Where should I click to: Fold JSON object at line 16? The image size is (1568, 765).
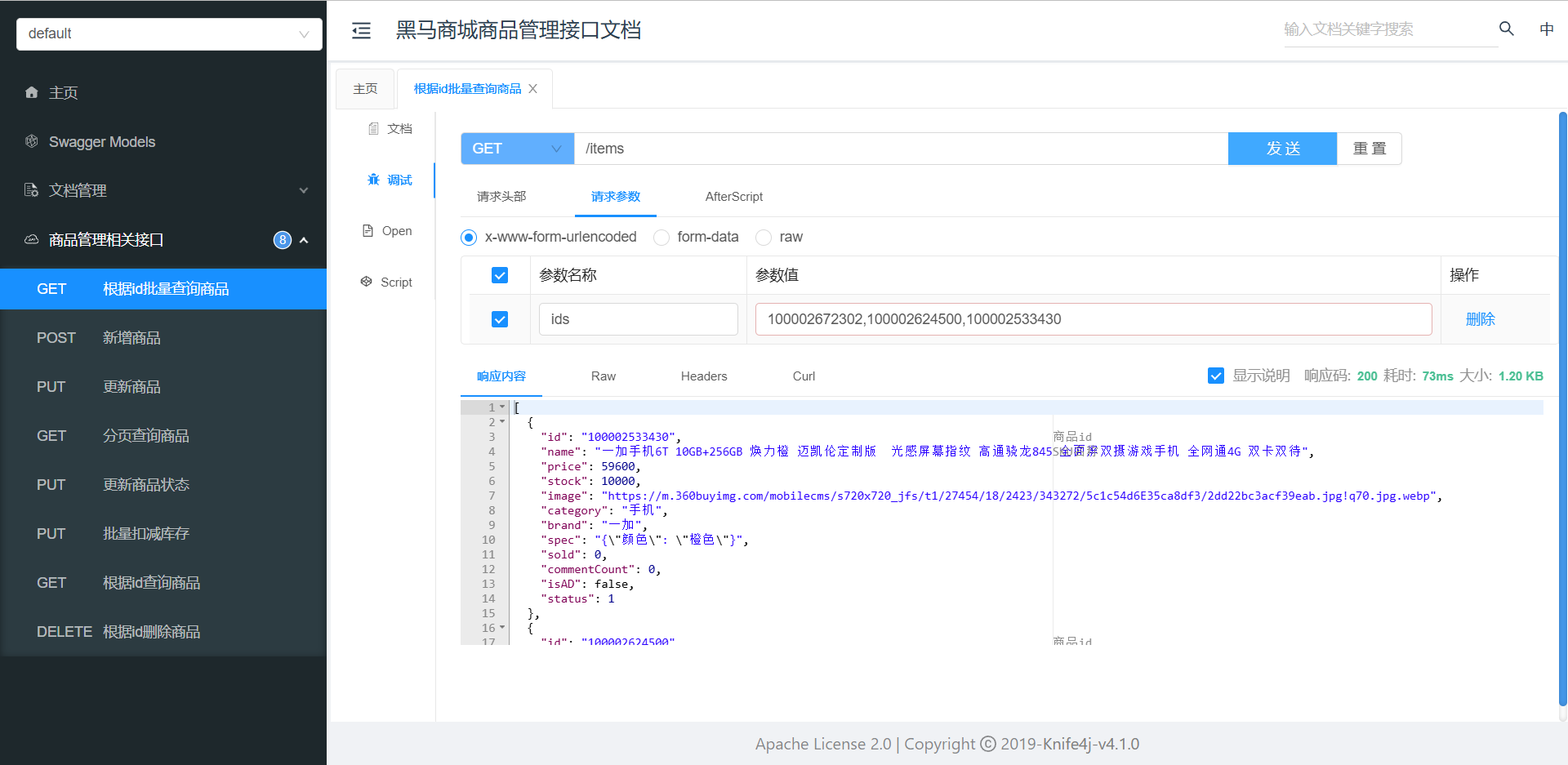tap(502, 627)
